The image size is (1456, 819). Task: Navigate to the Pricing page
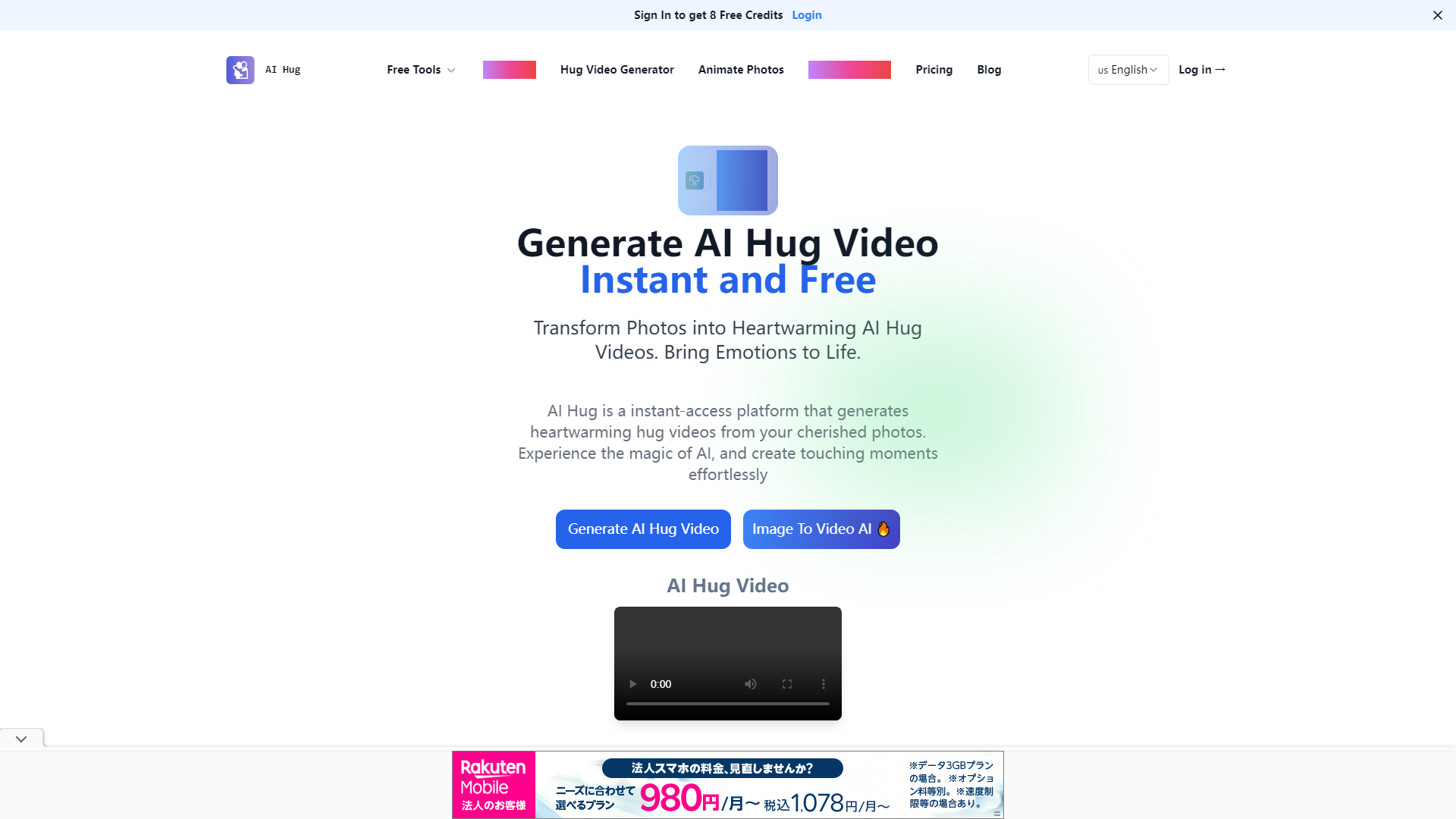click(934, 69)
